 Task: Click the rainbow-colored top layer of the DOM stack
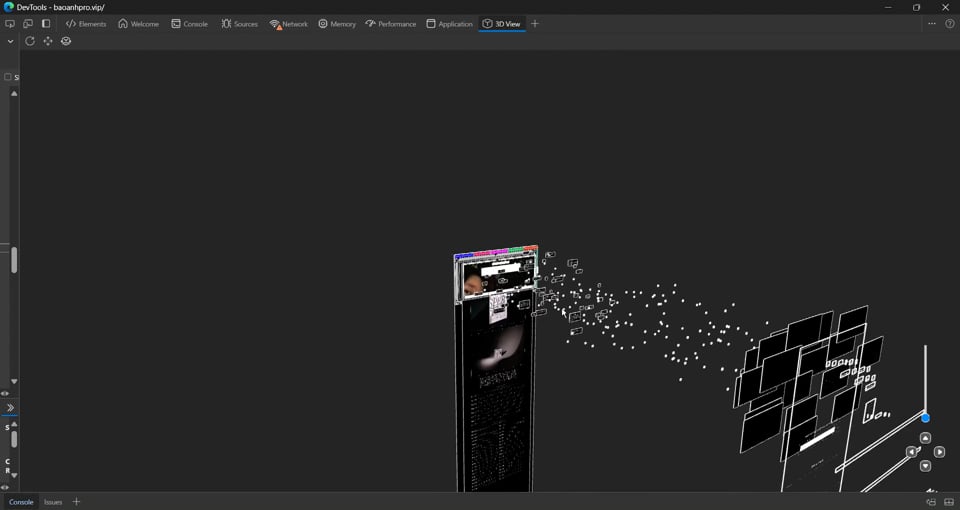495,252
